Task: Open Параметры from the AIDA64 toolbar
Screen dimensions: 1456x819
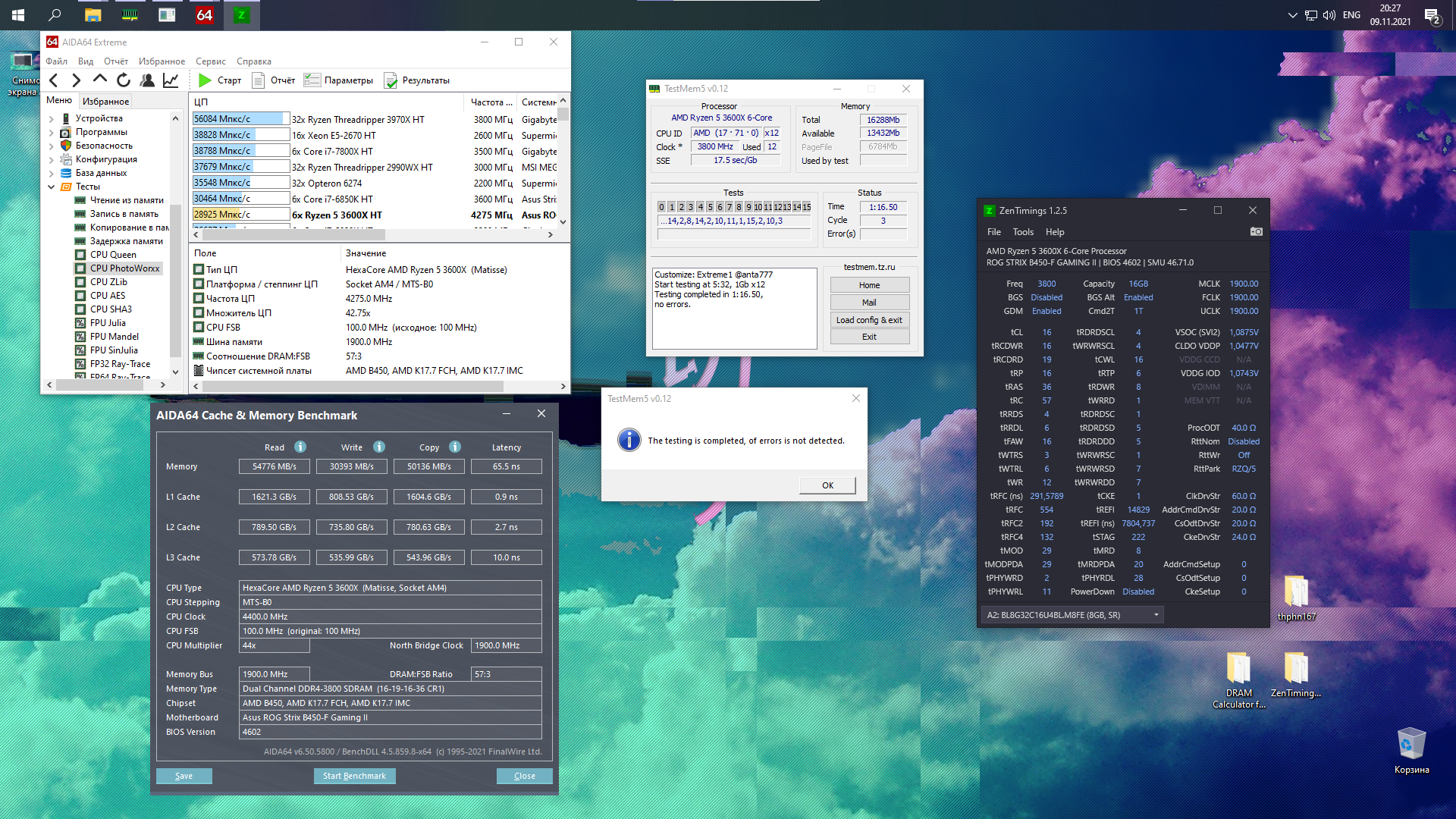Action: pyautogui.click(x=312, y=80)
